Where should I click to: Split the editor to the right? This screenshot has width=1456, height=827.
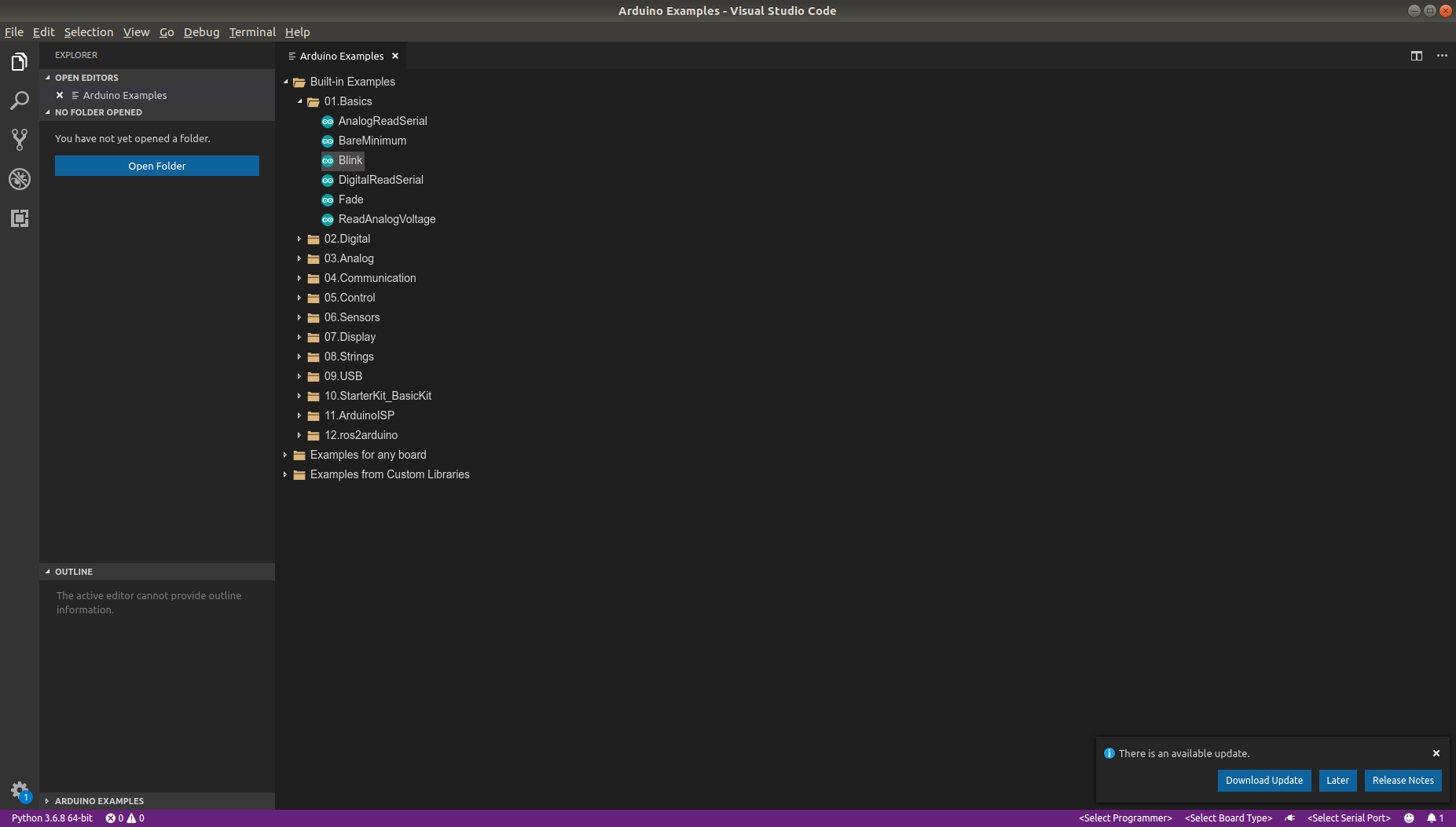click(1417, 56)
